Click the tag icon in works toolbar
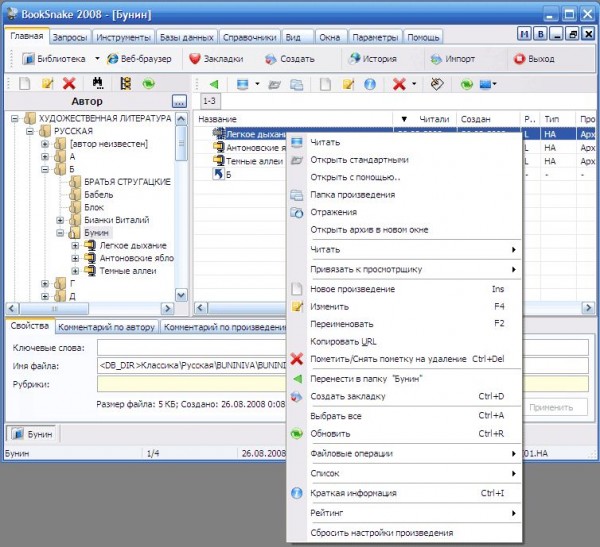This screenshot has width=600, height=547. [437, 84]
